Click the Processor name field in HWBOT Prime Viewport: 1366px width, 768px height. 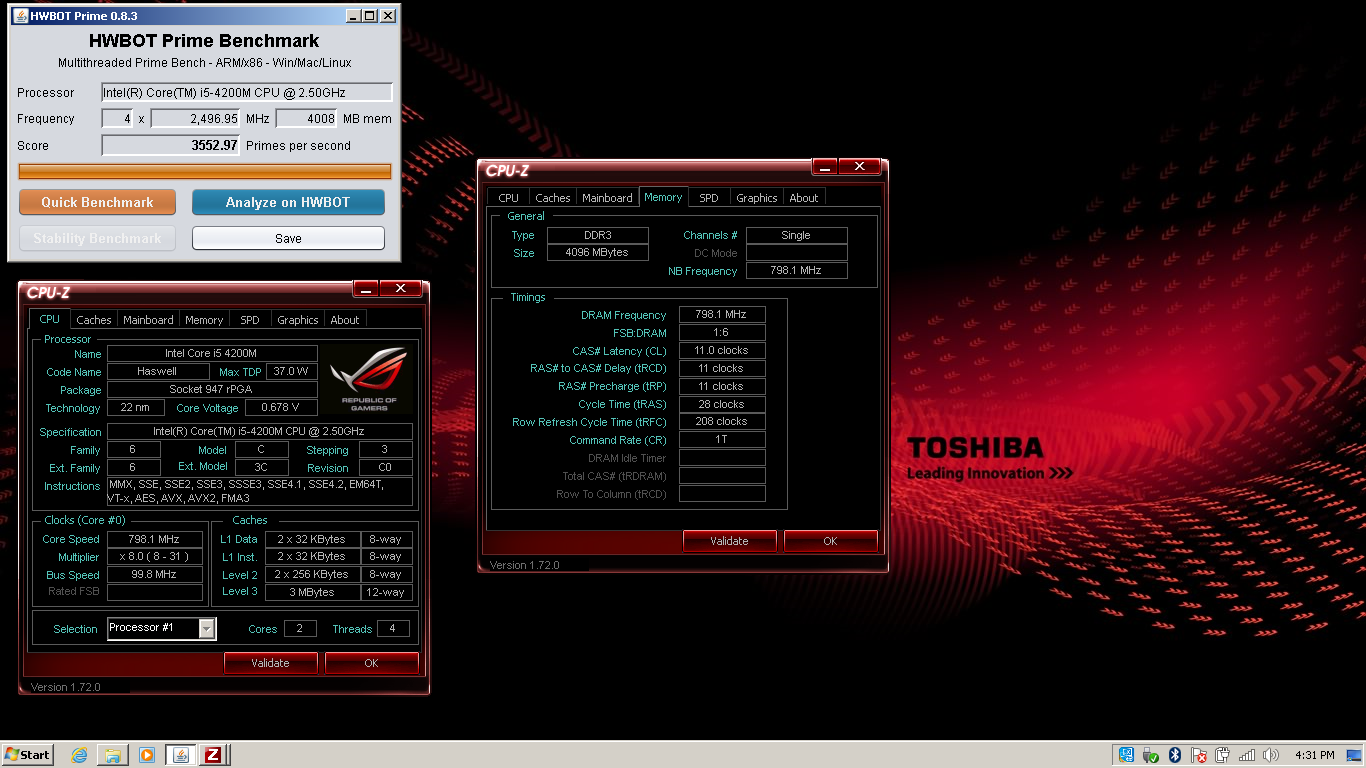click(x=246, y=92)
